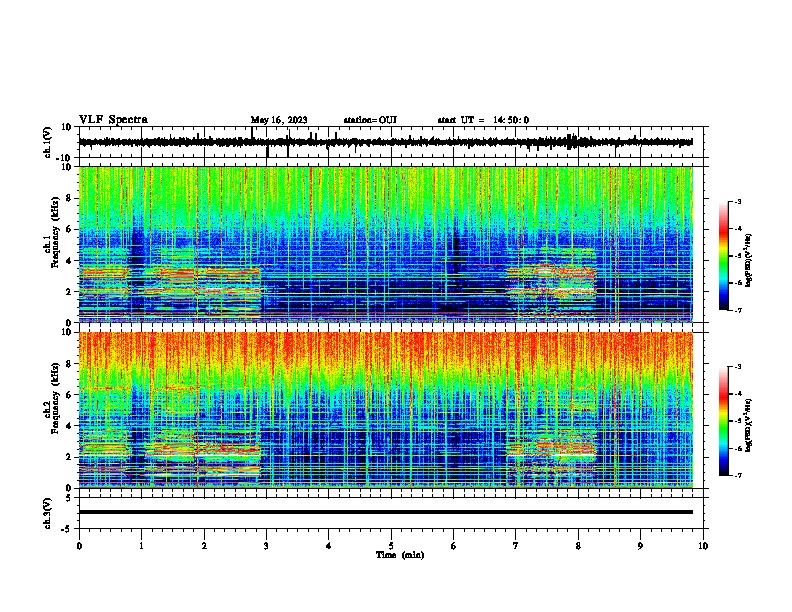Image resolution: width=792 pixels, height=612 pixels.
Task: Click the "4" tick on the Time axis
Action: coord(329,546)
